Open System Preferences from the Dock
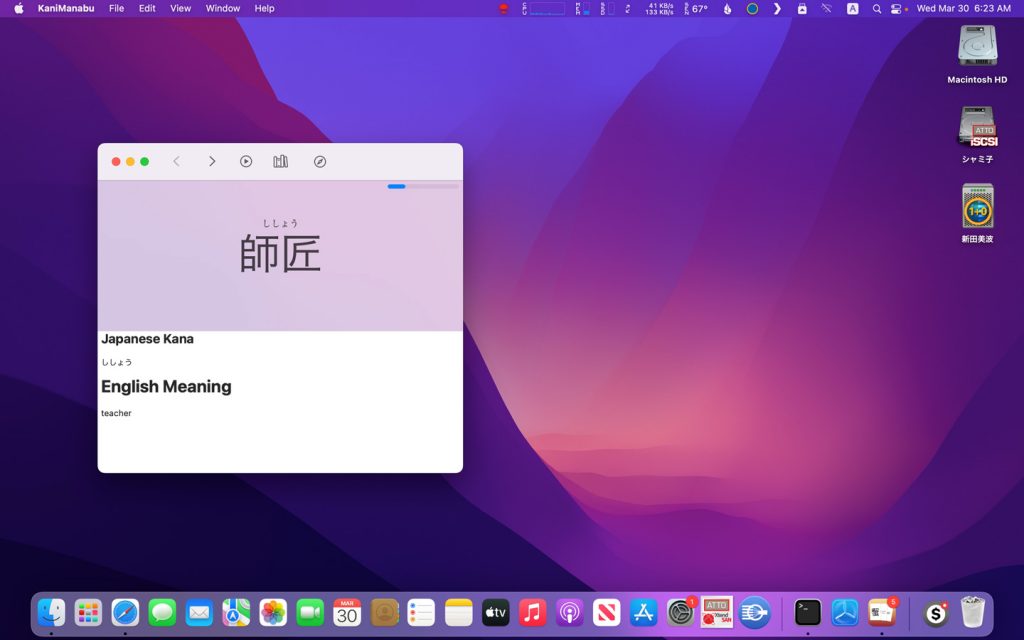Screen dimensions: 1024x640 (680, 613)
